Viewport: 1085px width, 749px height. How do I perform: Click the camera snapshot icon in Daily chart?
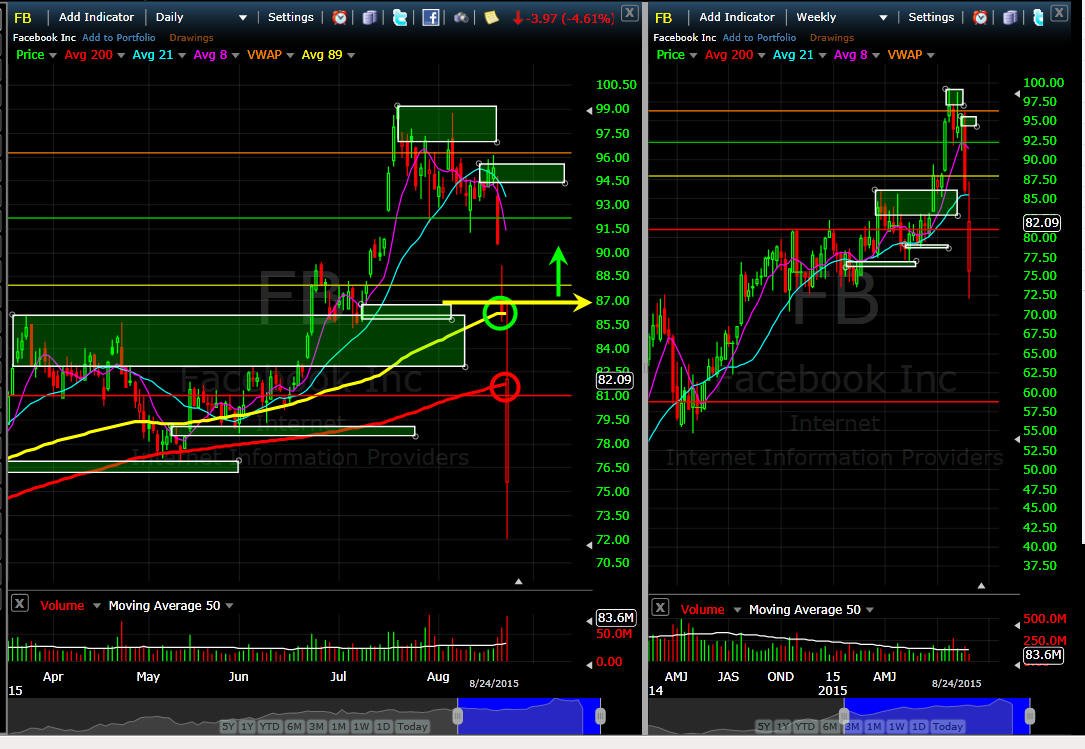461,17
